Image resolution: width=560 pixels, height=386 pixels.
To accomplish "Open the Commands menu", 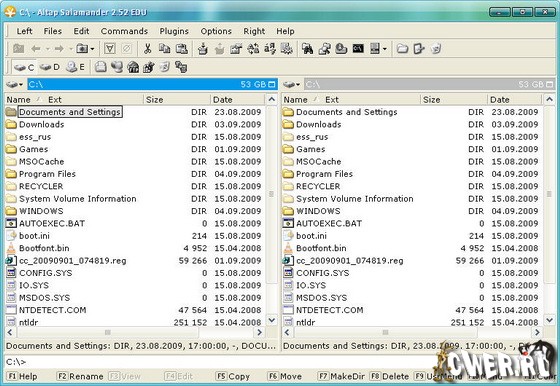I will [x=124, y=31].
